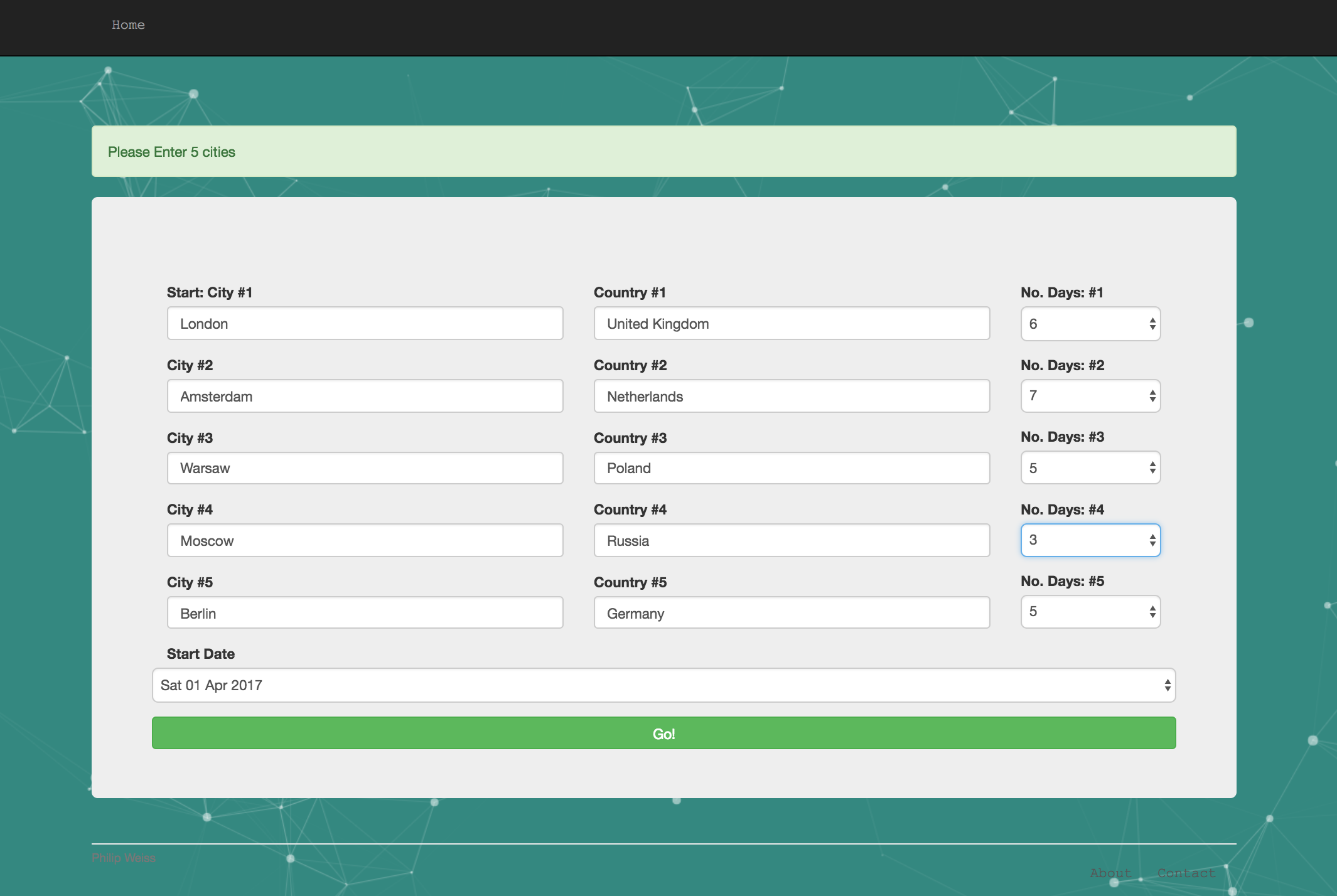Click the Philip Weiss footer link
The image size is (1337, 896).
click(x=124, y=858)
